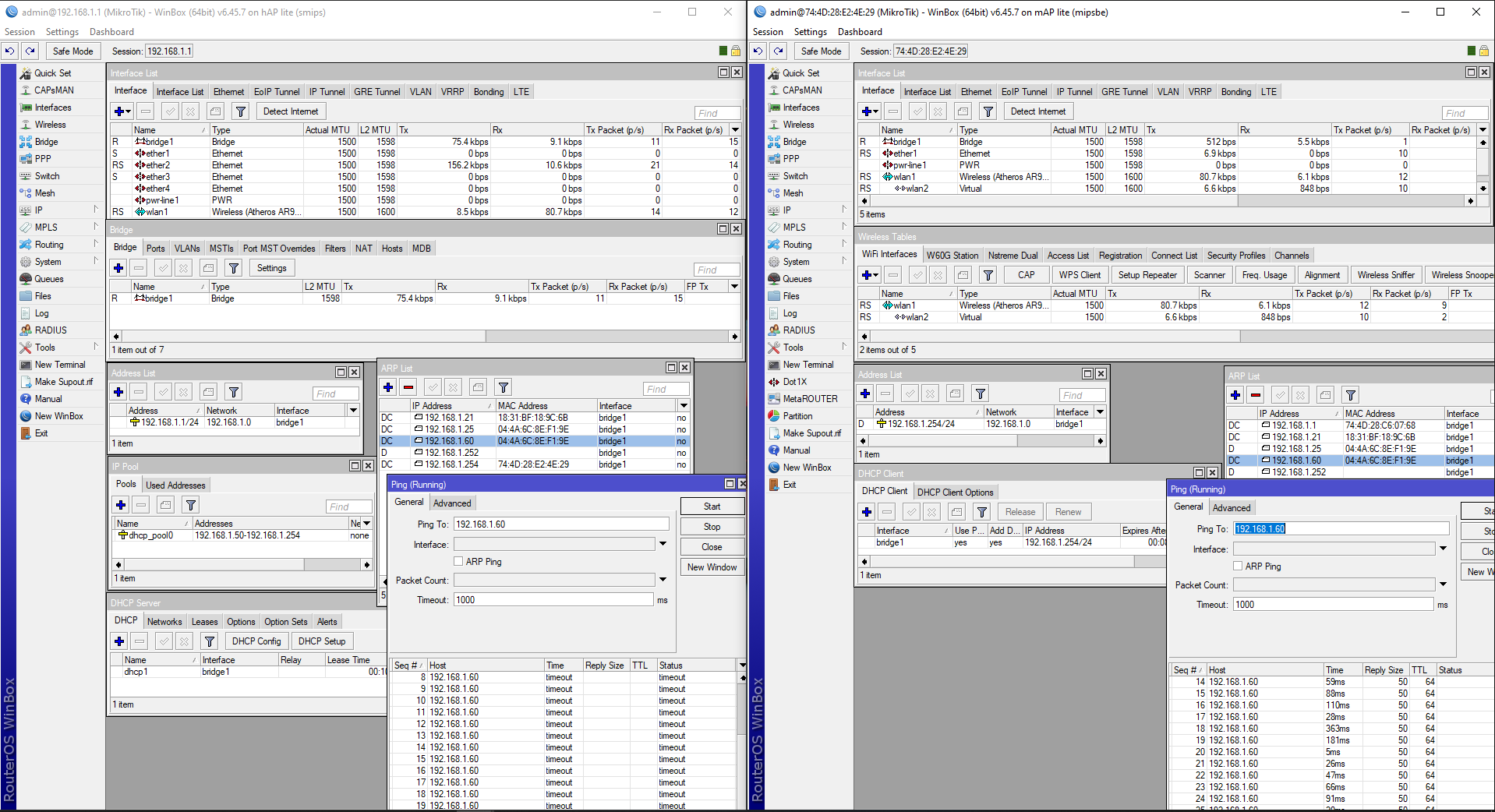1495x812 pixels.
Task: Click Settings button in left Bridge window
Action: pos(271,268)
